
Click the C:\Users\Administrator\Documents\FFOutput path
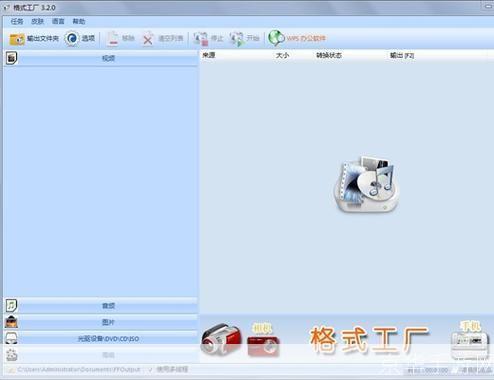79,370
